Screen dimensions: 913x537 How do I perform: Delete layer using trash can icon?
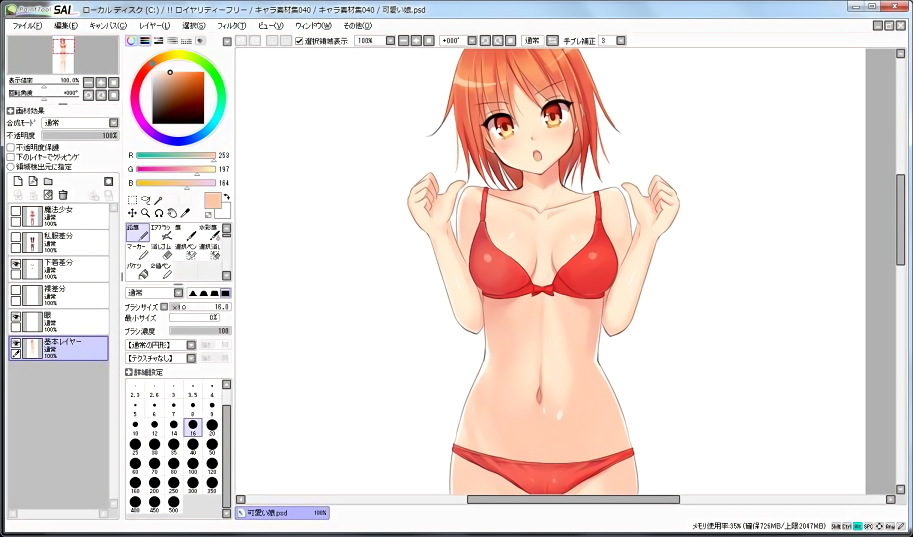pos(63,194)
